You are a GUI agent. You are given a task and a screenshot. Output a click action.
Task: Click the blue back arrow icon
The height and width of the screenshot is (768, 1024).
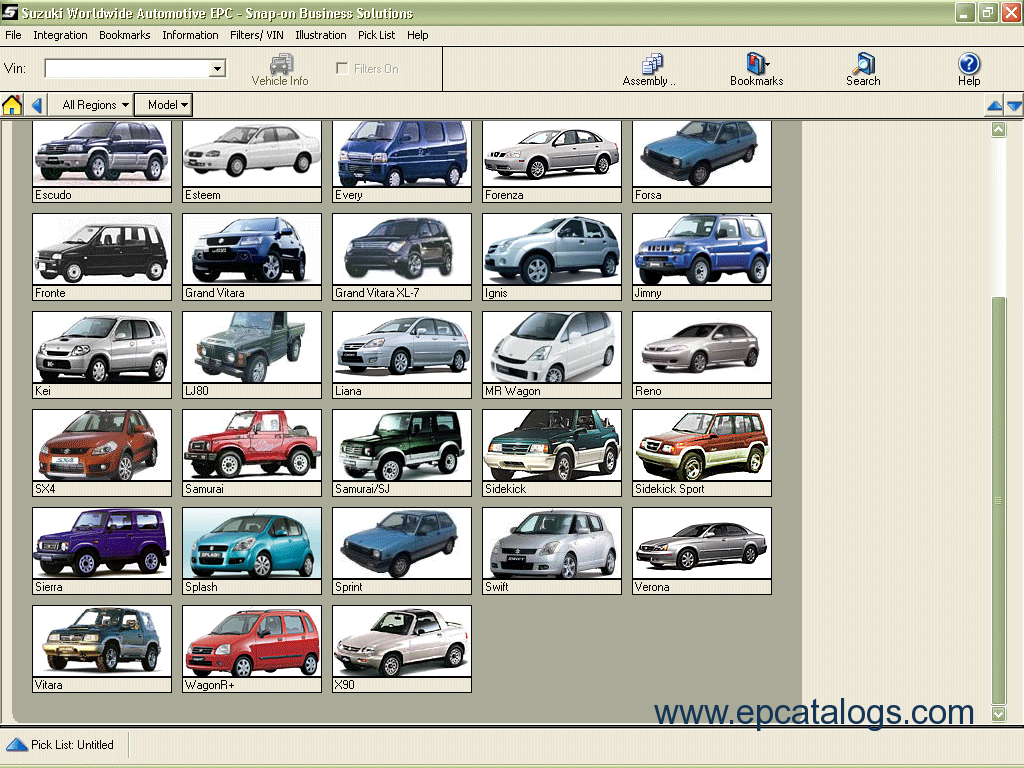37,105
